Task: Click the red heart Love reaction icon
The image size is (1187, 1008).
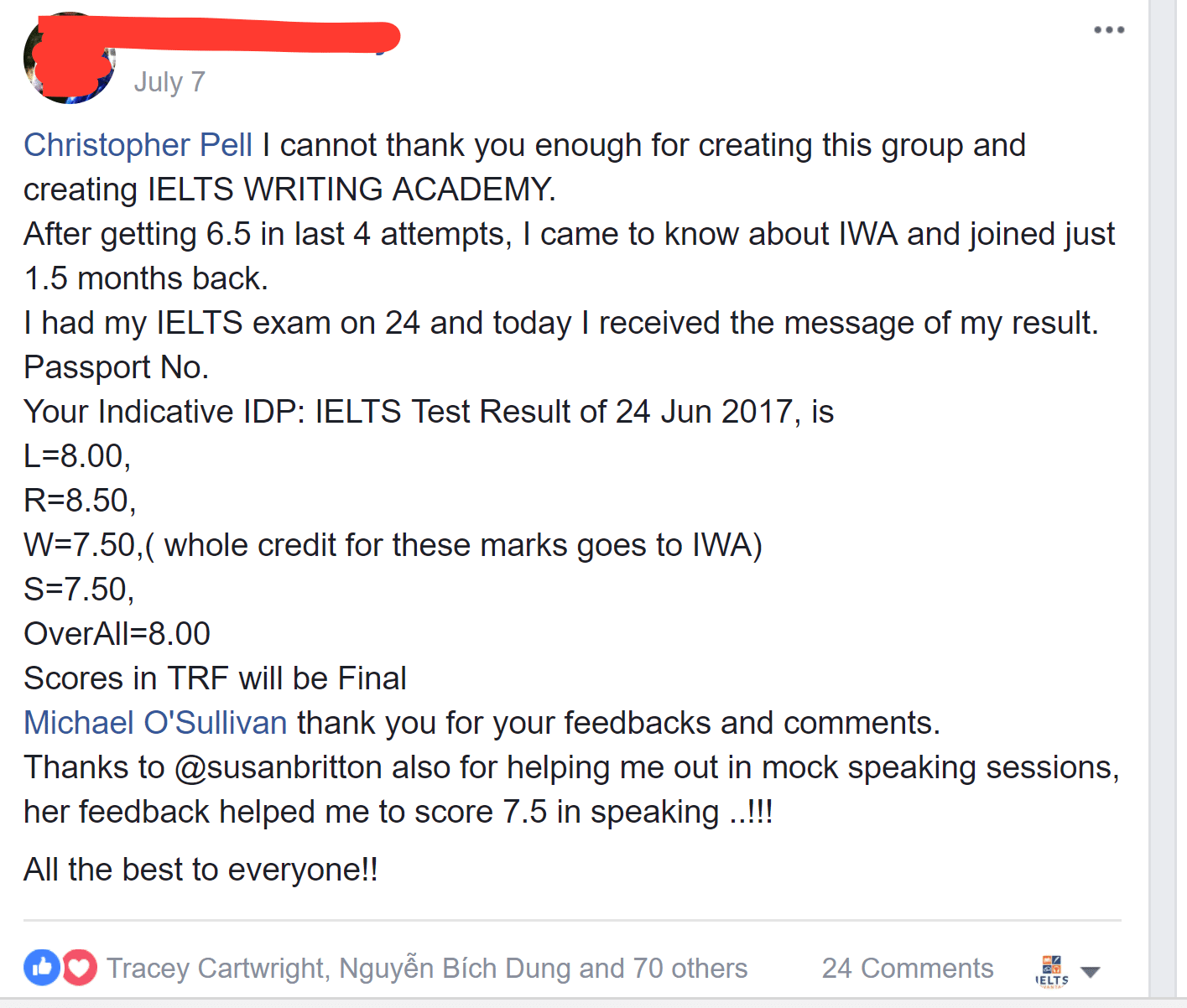Action: click(x=80, y=968)
